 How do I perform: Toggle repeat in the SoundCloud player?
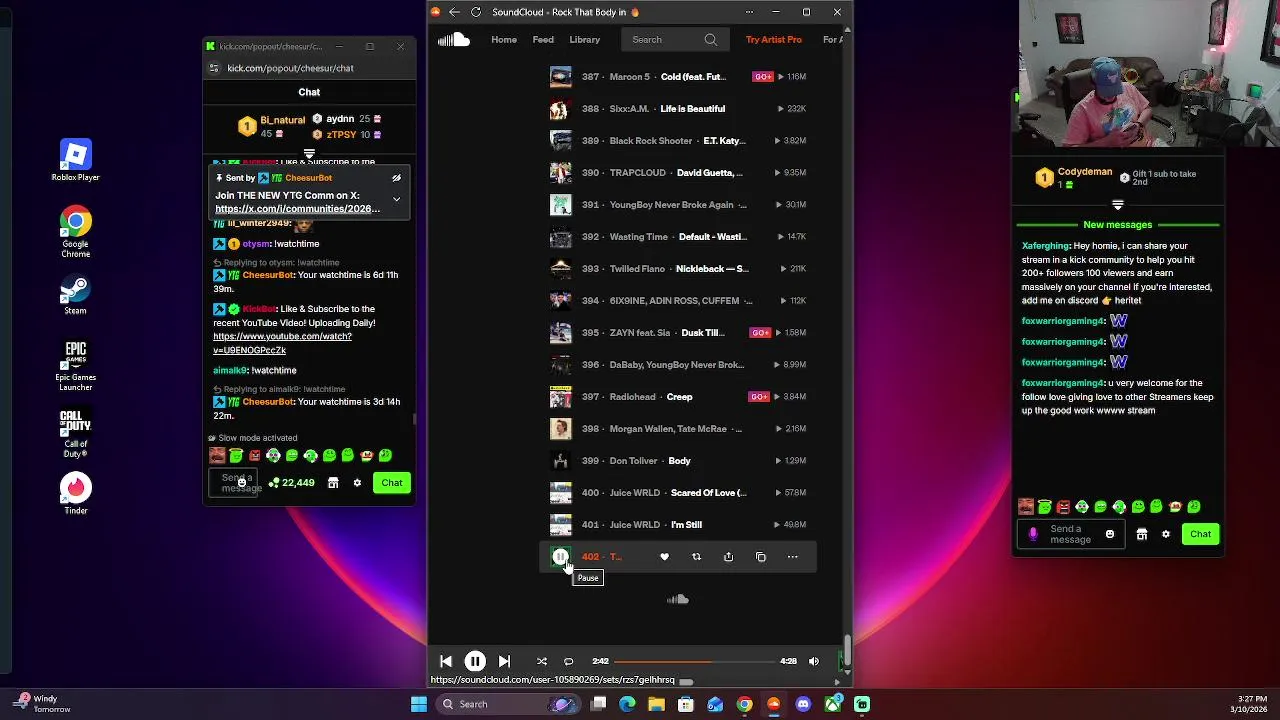coord(569,661)
